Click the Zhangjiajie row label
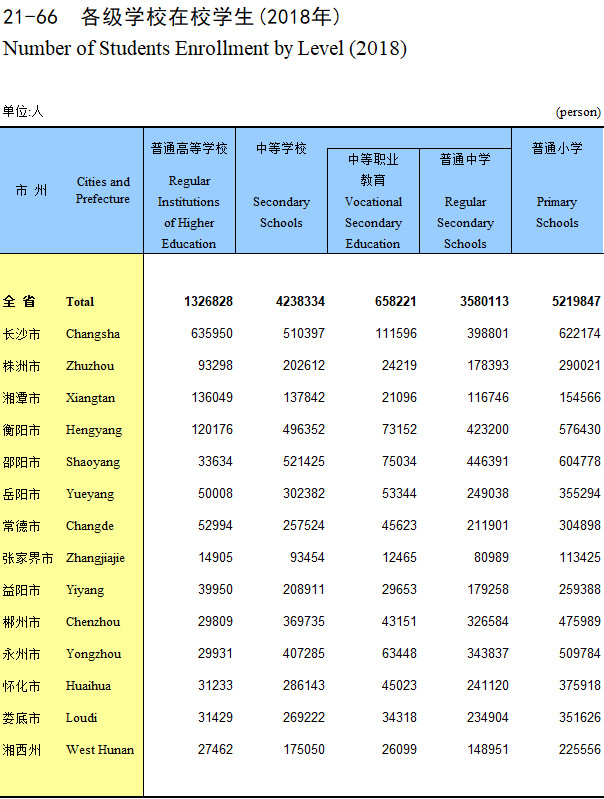This screenshot has height=799, width=604. 95,558
